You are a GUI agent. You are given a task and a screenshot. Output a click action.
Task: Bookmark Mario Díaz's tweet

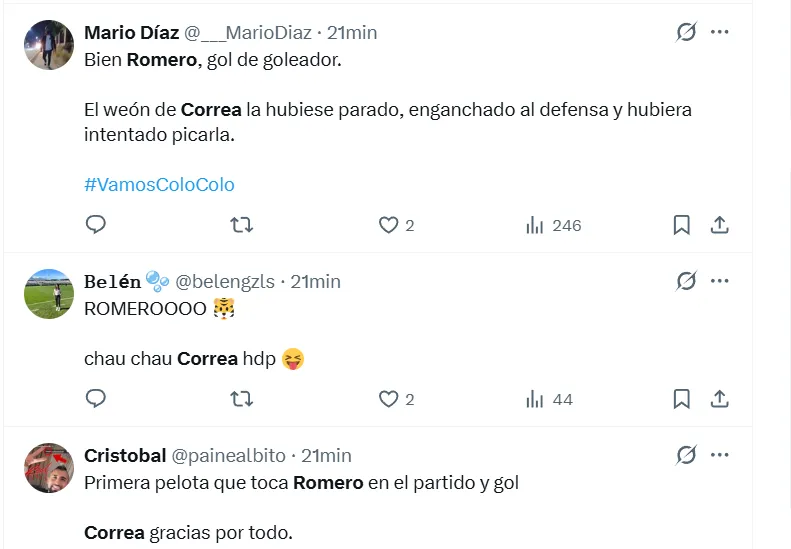[682, 225]
